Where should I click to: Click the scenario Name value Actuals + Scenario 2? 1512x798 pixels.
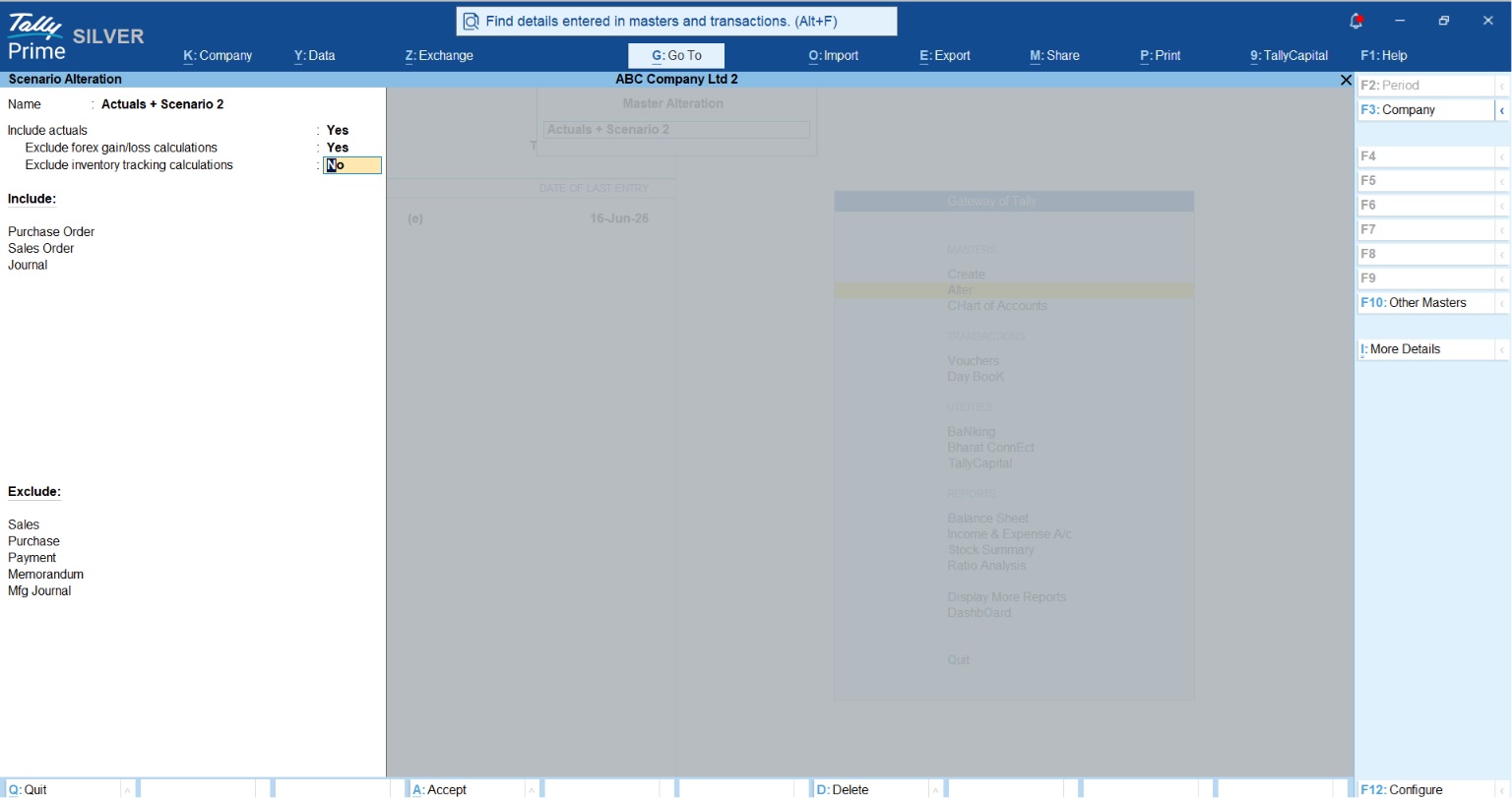pos(162,104)
